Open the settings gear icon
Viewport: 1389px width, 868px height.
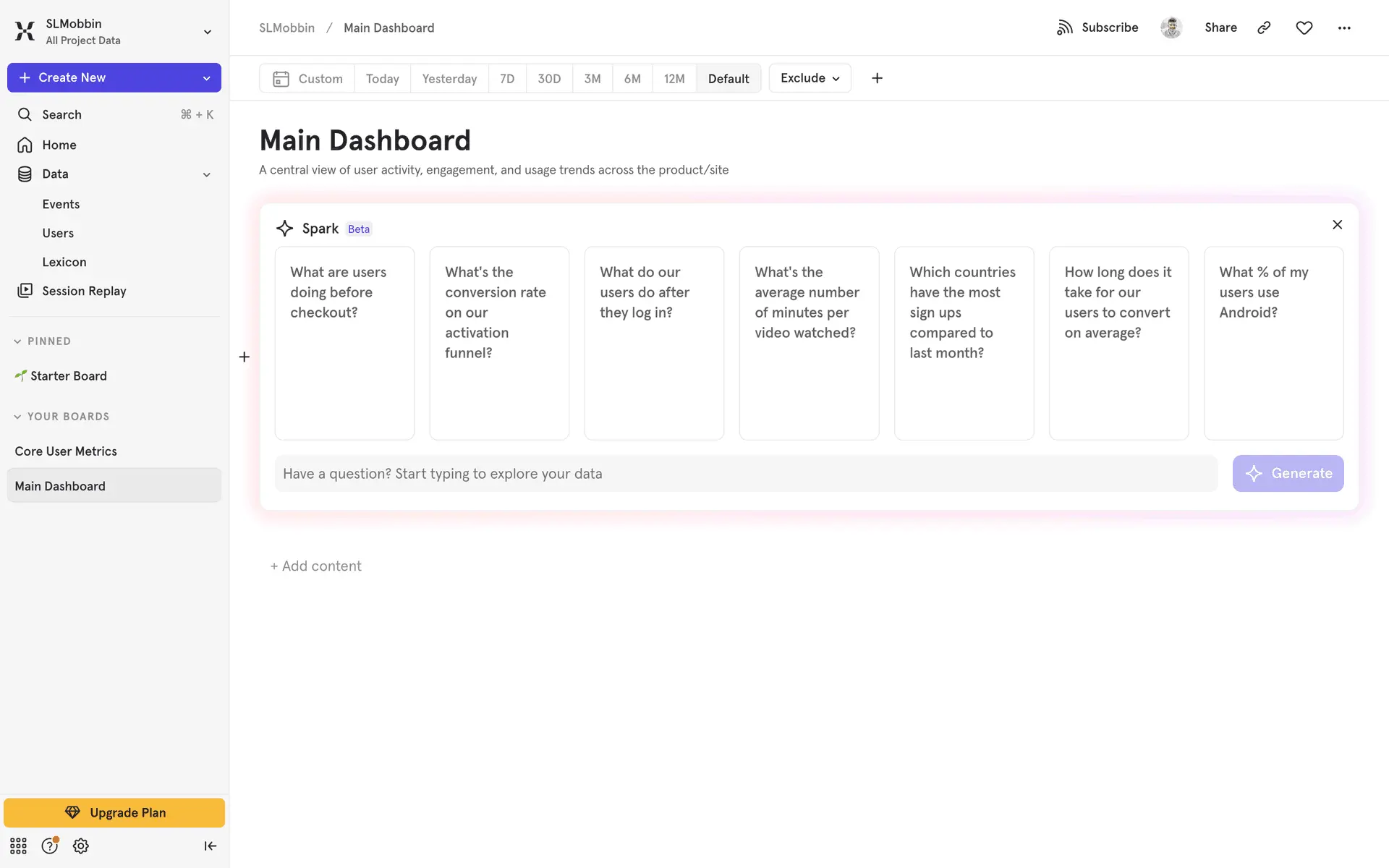point(81,846)
